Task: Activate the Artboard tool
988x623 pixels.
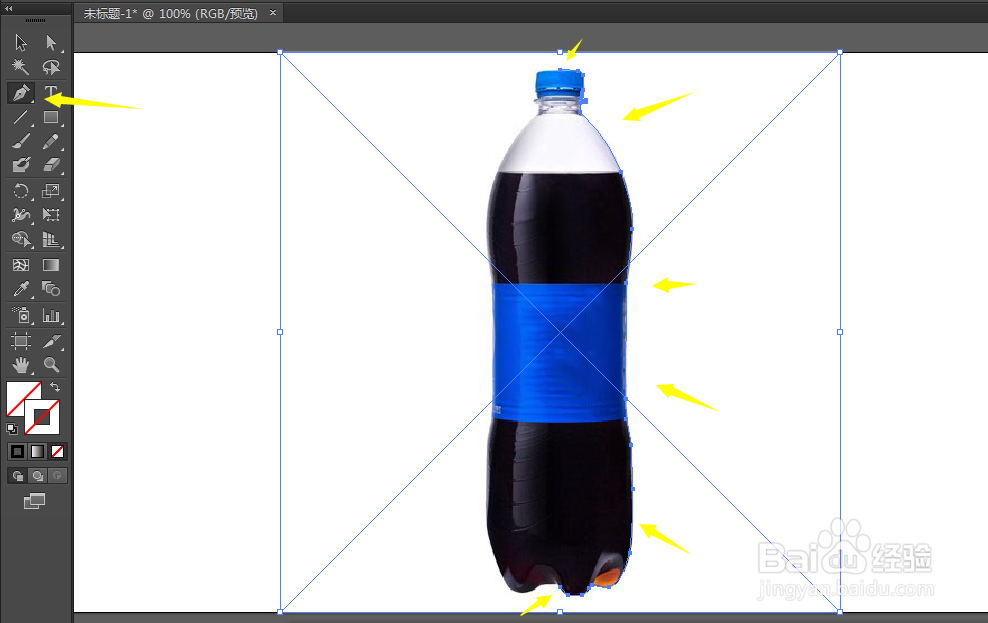Action: coord(21,341)
